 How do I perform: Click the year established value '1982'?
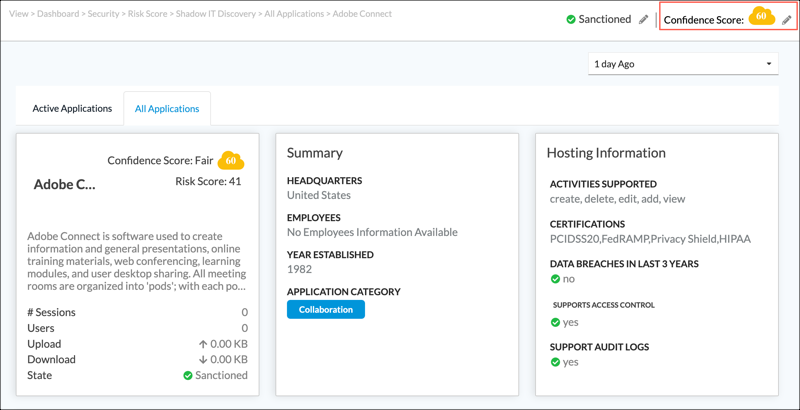(x=299, y=269)
